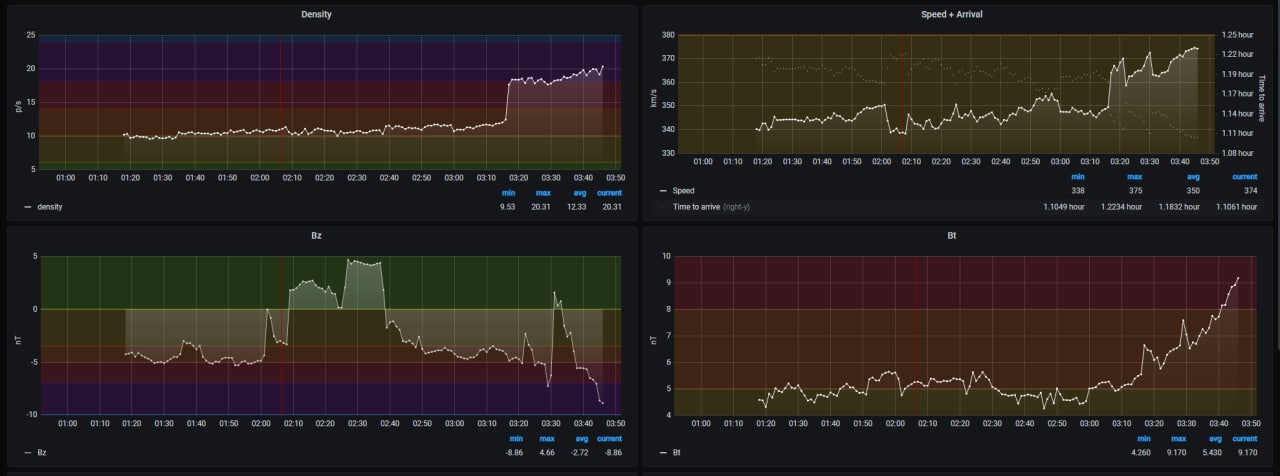This screenshot has width=1280, height=476.
Task: Click Time to arrive current 1.1061 hour
Action: coord(1237,207)
